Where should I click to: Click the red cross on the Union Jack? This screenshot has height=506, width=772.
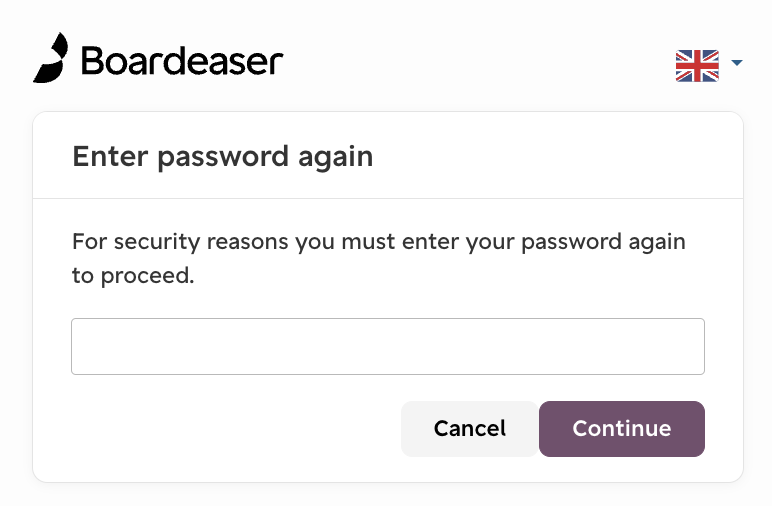pos(697,65)
